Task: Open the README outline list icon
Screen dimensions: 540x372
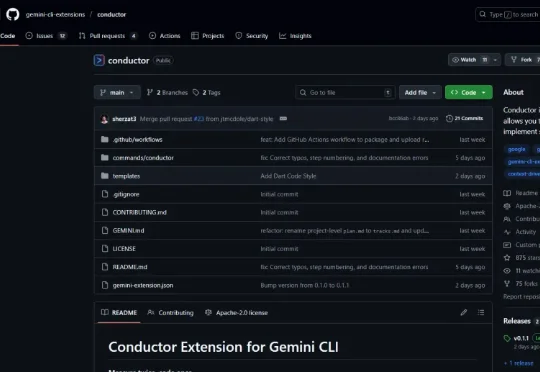Action: click(481, 312)
